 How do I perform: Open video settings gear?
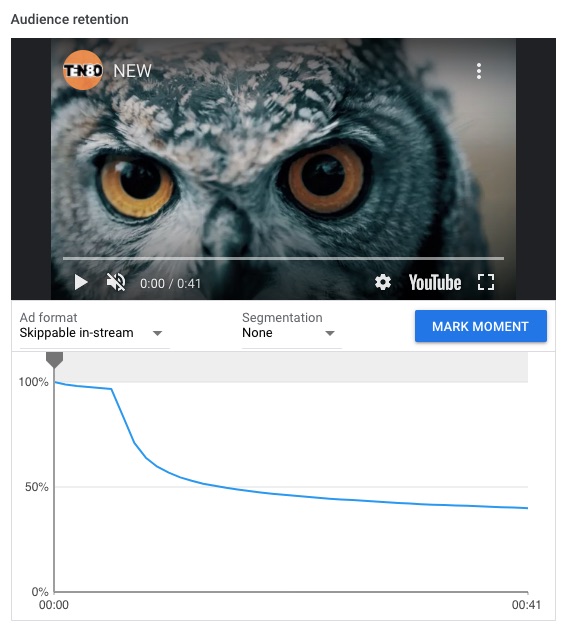click(382, 282)
